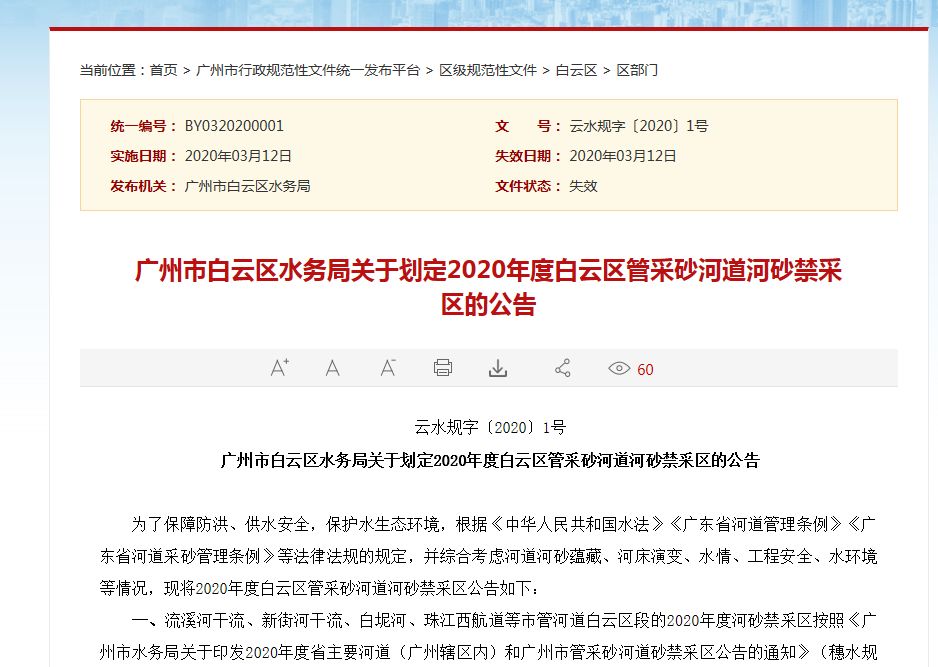The height and width of the screenshot is (667, 938).
Task: Click the red scrollbar on the right edge
Action: click(x=933, y=100)
